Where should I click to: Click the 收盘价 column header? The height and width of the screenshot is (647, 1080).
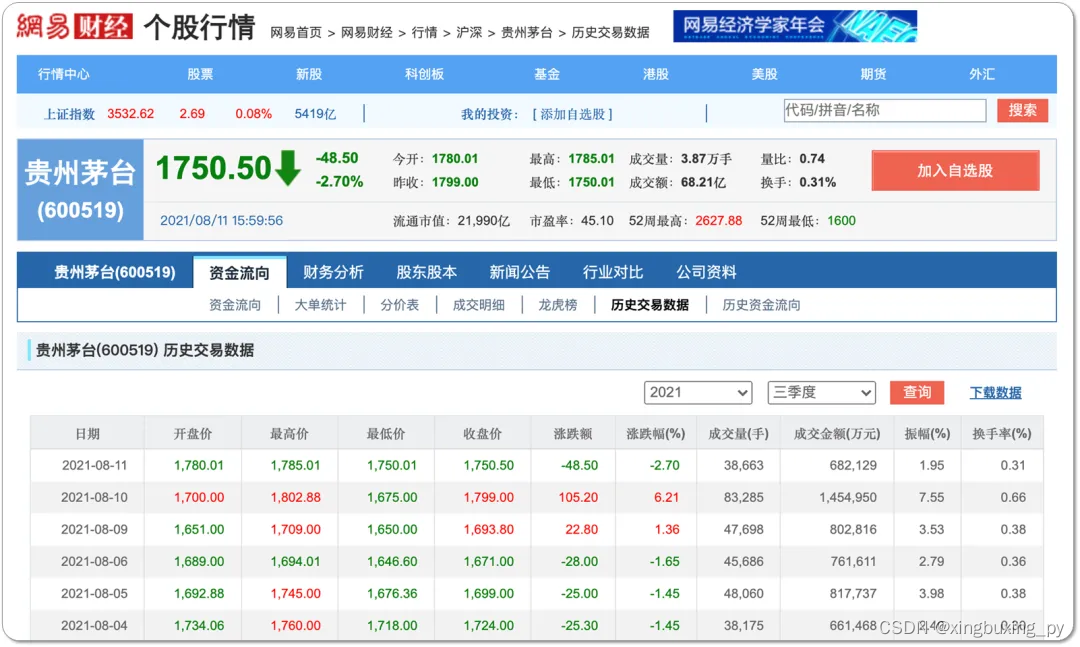(x=482, y=433)
